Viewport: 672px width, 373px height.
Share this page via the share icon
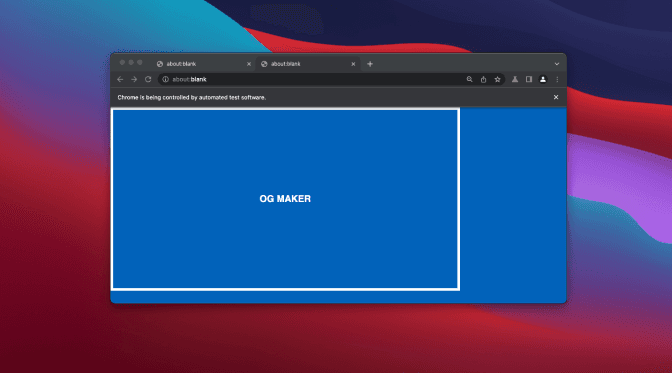tap(483, 79)
